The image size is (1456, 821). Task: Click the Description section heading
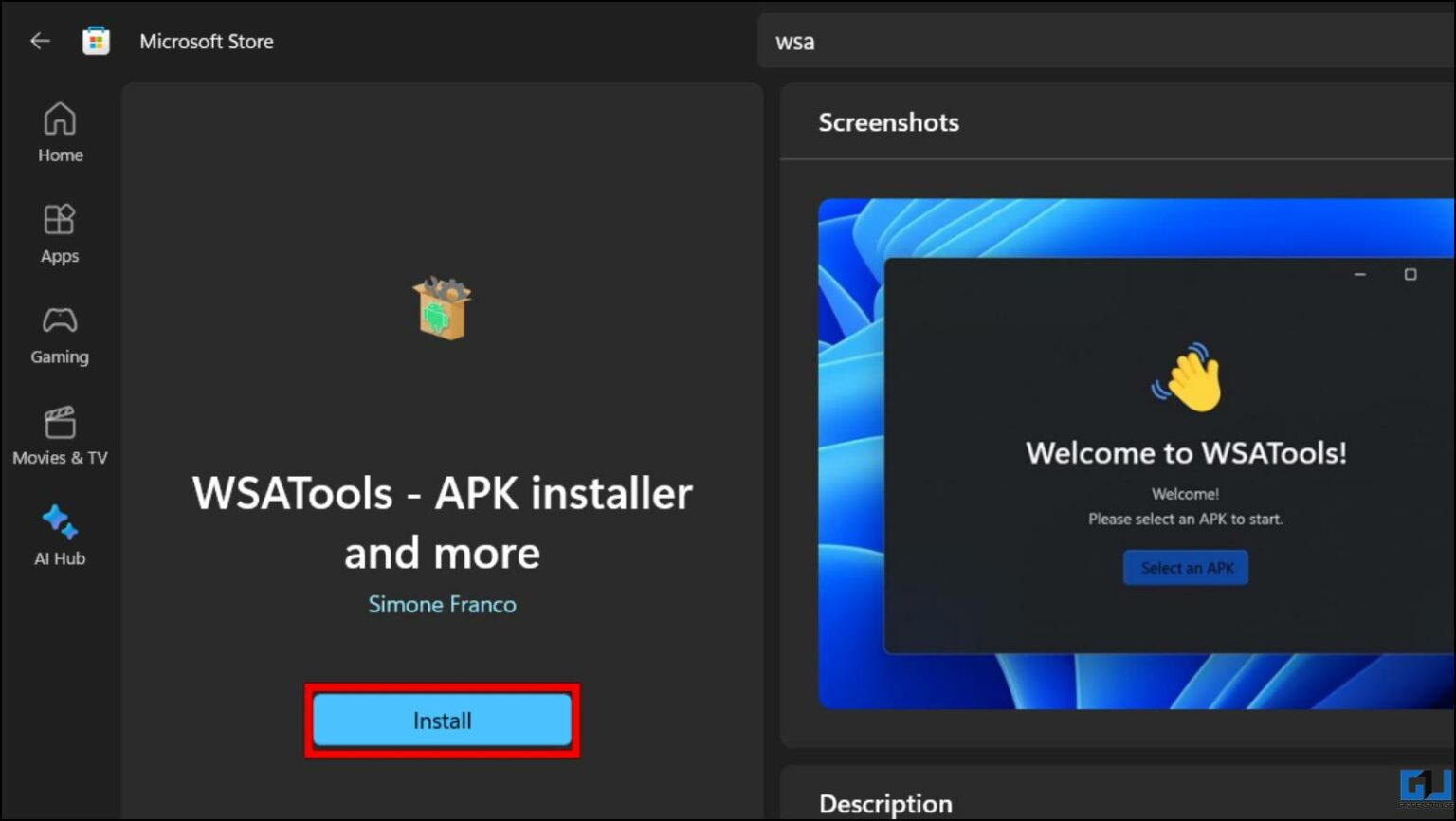click(x=885, y=802)
